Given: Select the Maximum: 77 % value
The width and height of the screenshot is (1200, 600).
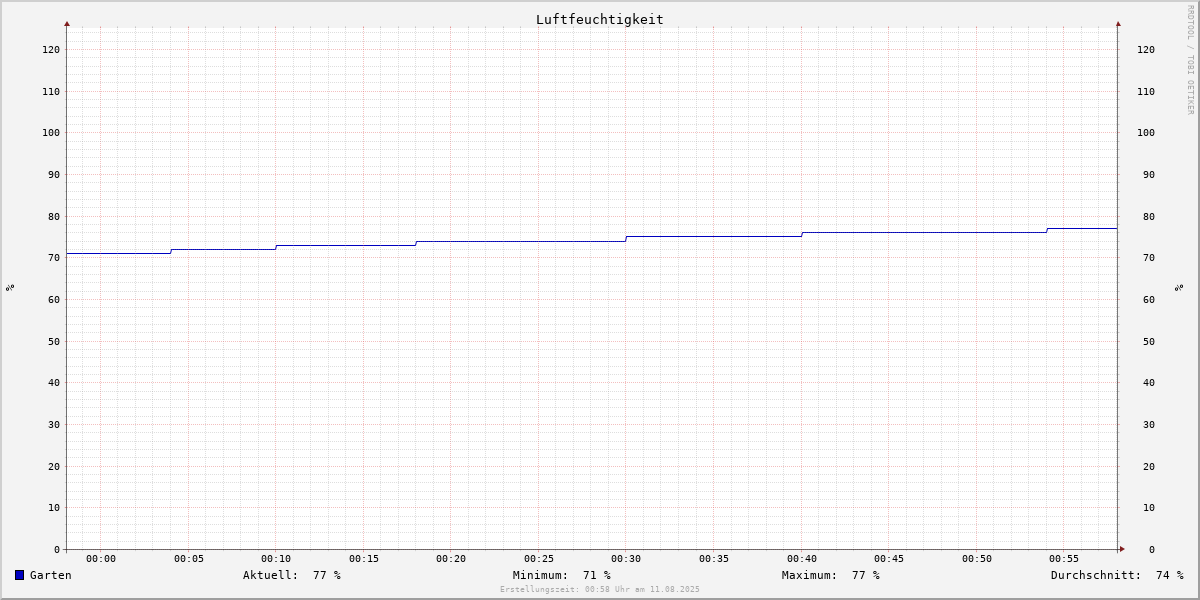Looking at the screenshot, I should click(x=831, y=575).
